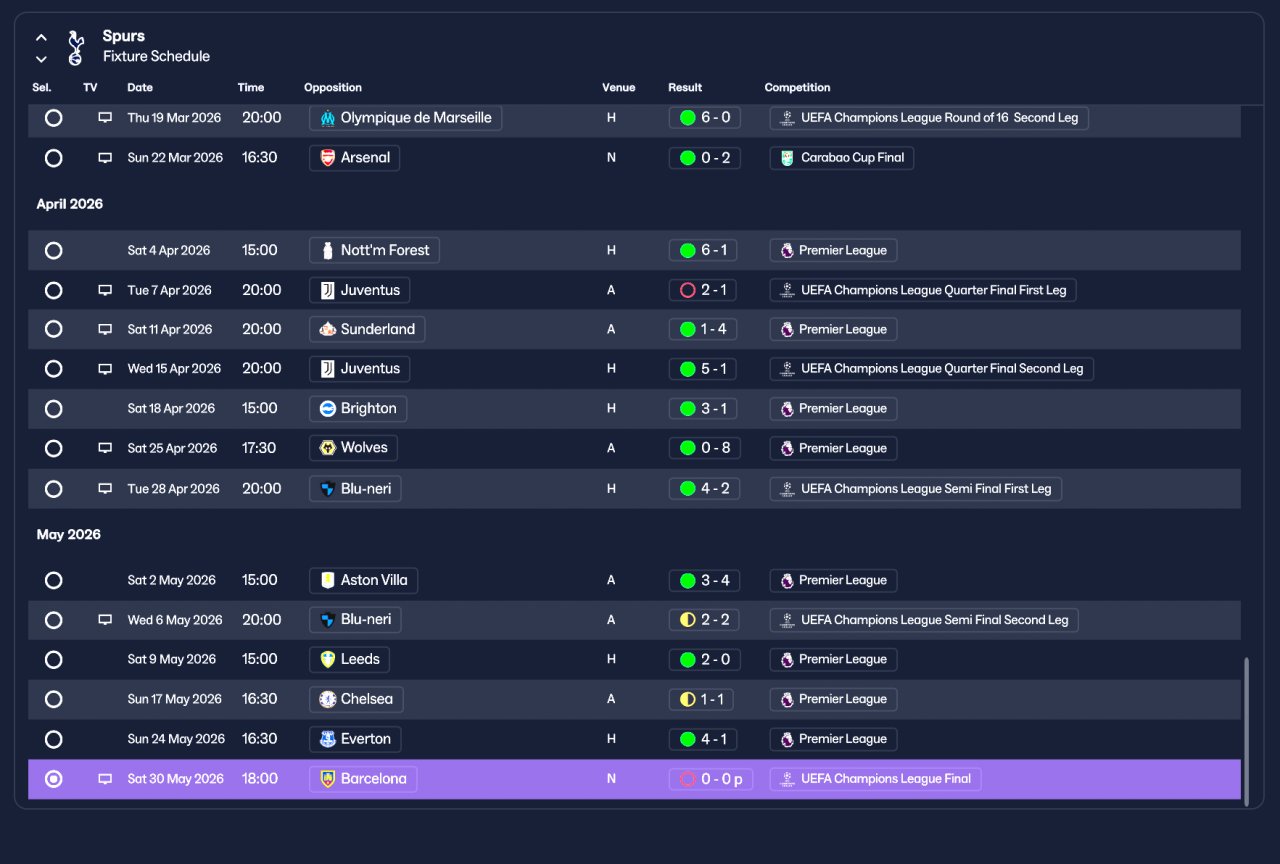Click the Carabao Cup competition icon

[x=787, y=158]
